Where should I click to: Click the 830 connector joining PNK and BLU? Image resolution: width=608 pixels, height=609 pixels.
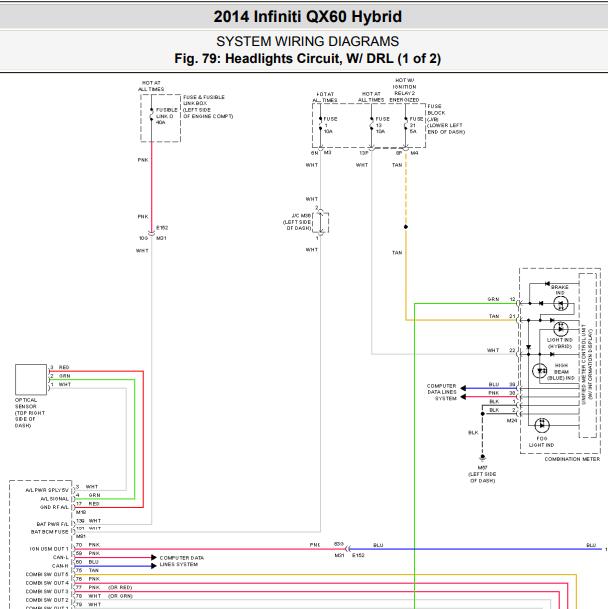pos(348,549)
